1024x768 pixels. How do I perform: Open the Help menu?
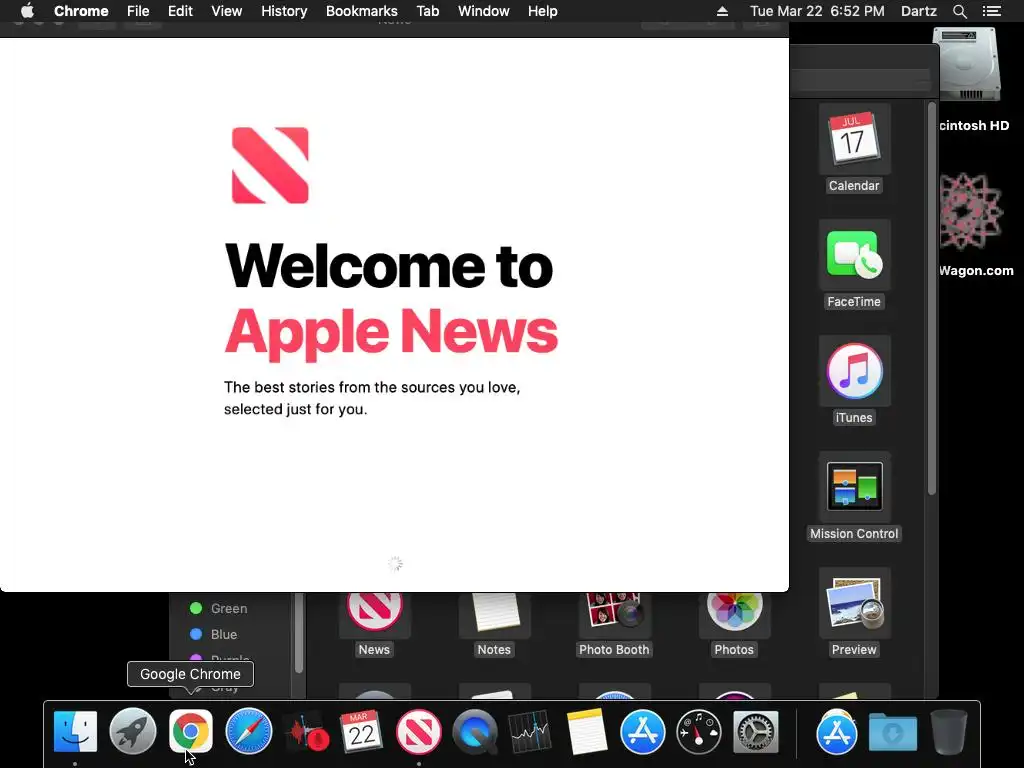coord(543,11)
